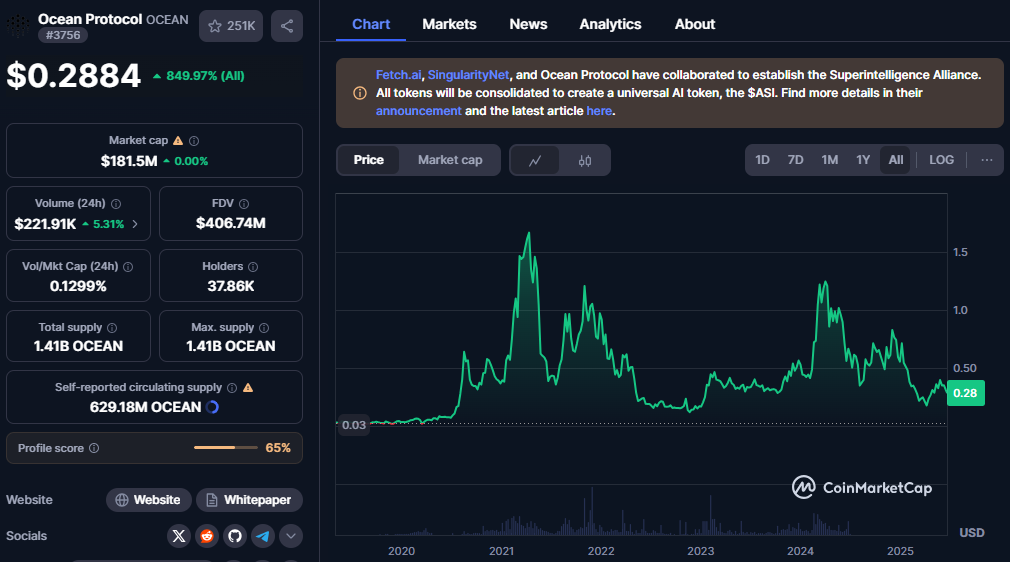Expand Volume (24h) details arrow

(135, 224)
